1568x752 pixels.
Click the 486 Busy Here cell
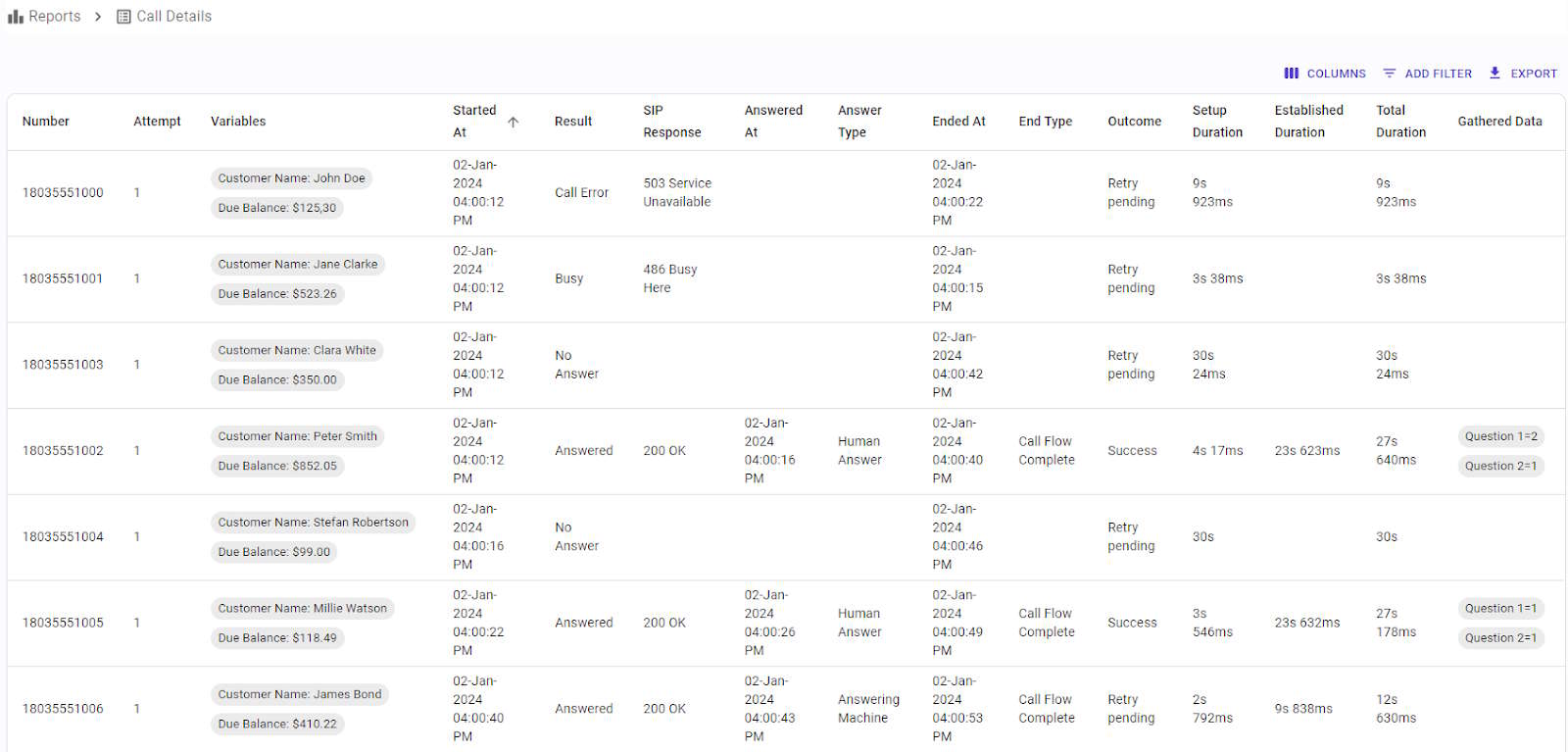pos(670,279)
